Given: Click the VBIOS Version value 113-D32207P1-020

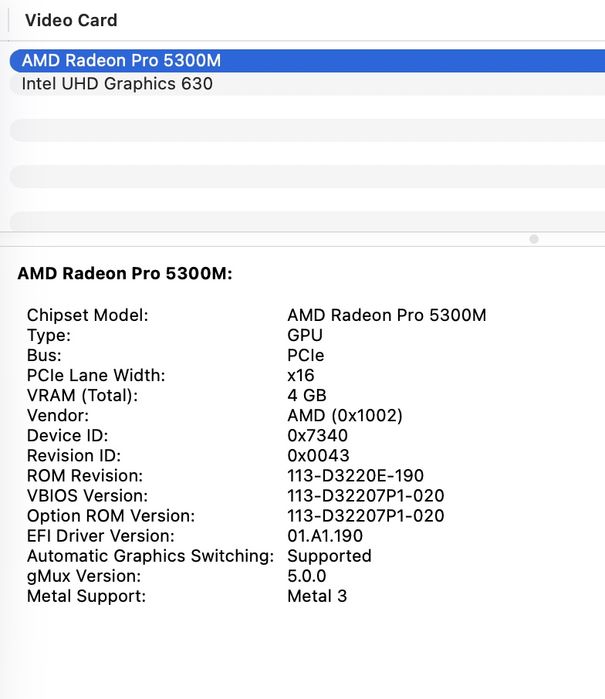Looking at the screenshot, I should tap(366, 496).
